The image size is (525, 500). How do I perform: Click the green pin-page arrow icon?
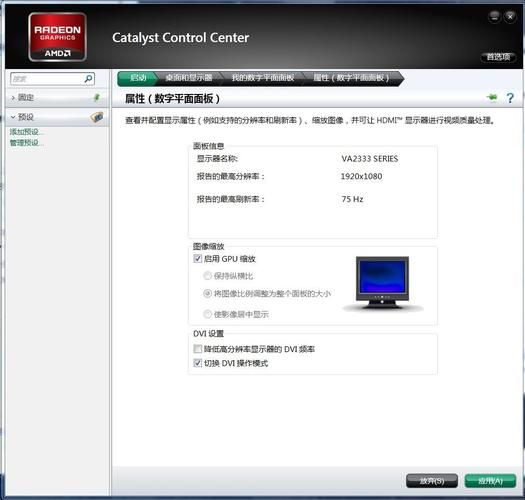[x=492, y=97]
